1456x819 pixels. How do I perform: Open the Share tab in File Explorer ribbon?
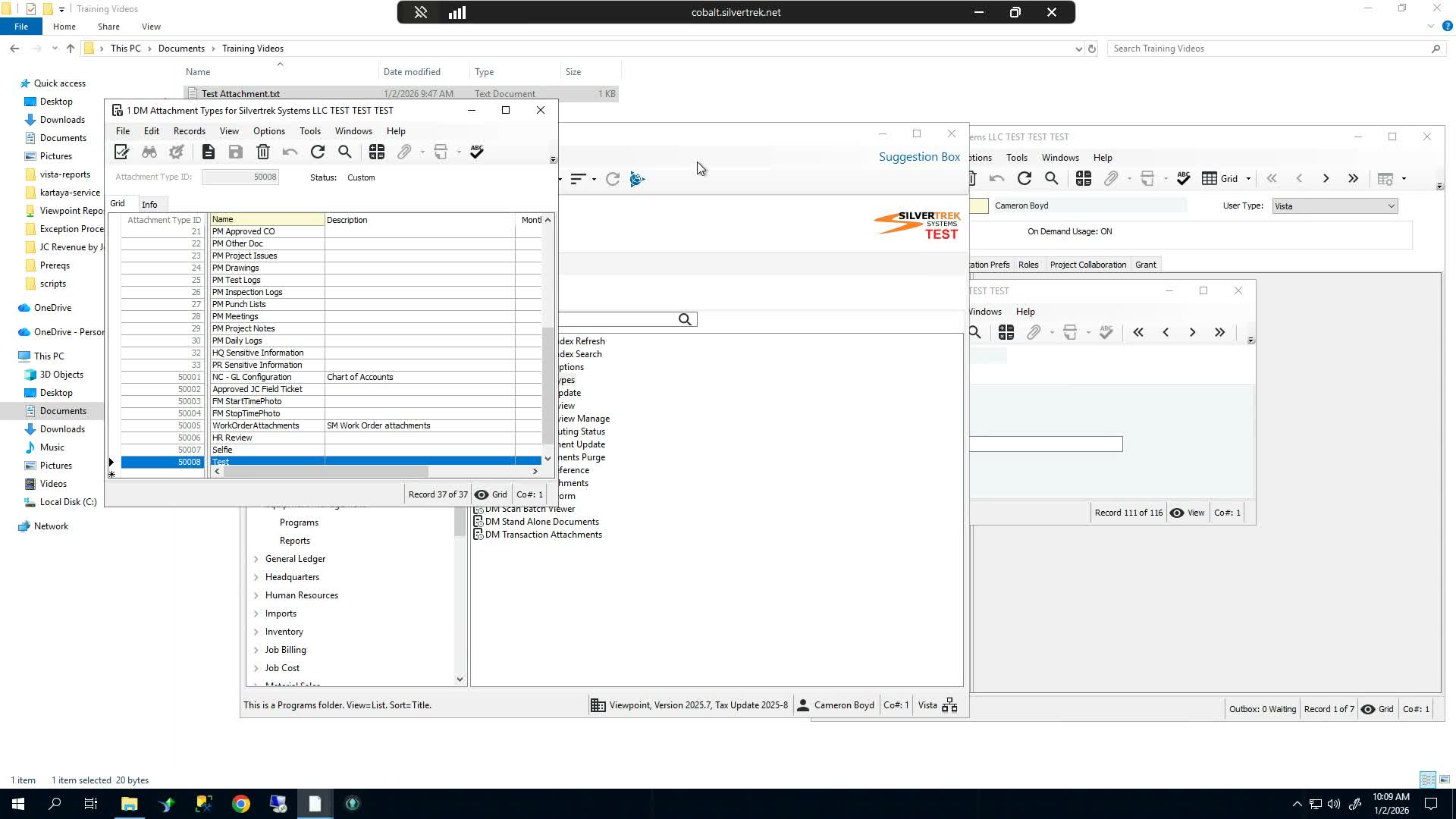pos(108,27)
